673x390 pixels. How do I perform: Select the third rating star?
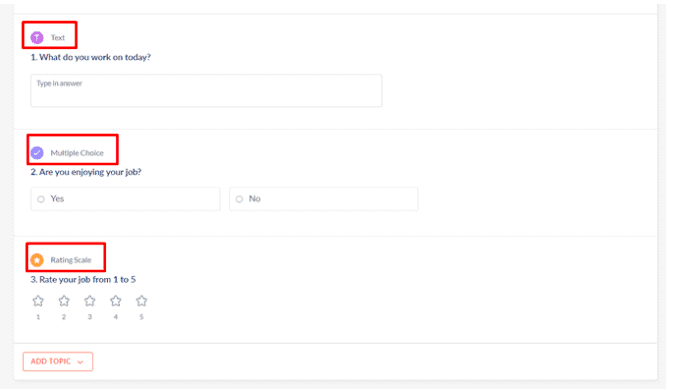coord(90,301)
